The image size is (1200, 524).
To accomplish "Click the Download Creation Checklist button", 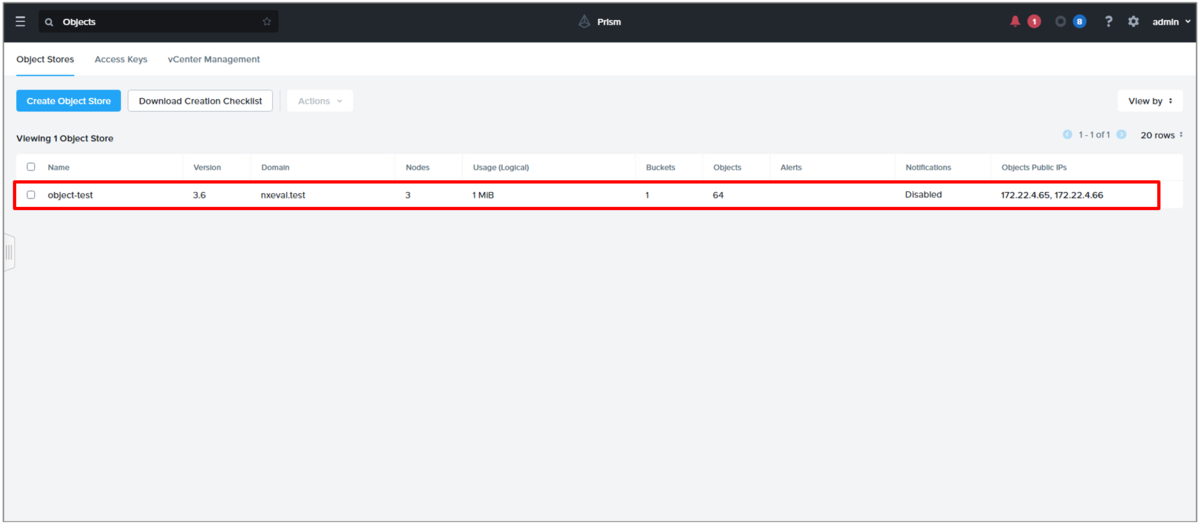I will coord(200,101).
